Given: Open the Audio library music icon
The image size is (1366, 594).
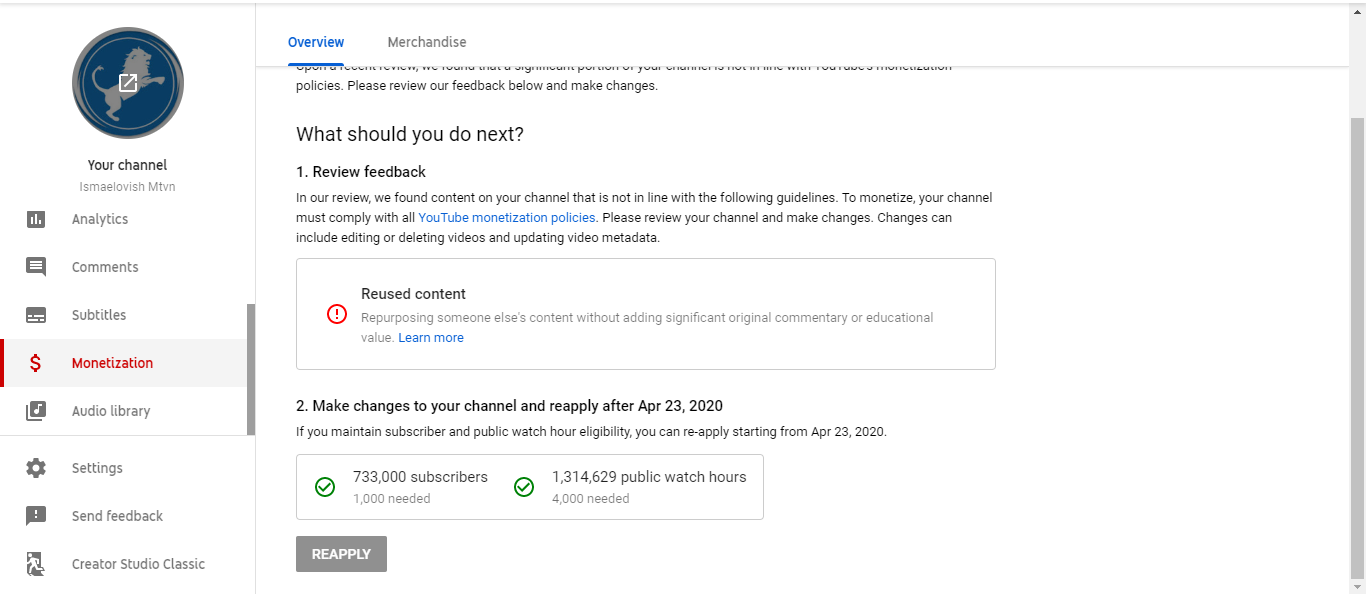Looking at the screenshot, I should tap(36, 411).
